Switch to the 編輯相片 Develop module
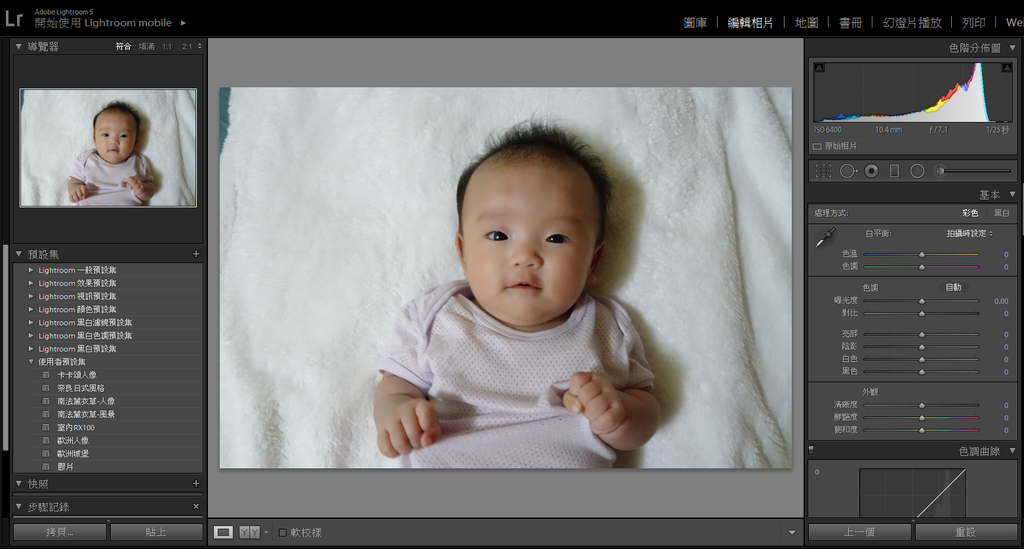 (x=750, y=23)
